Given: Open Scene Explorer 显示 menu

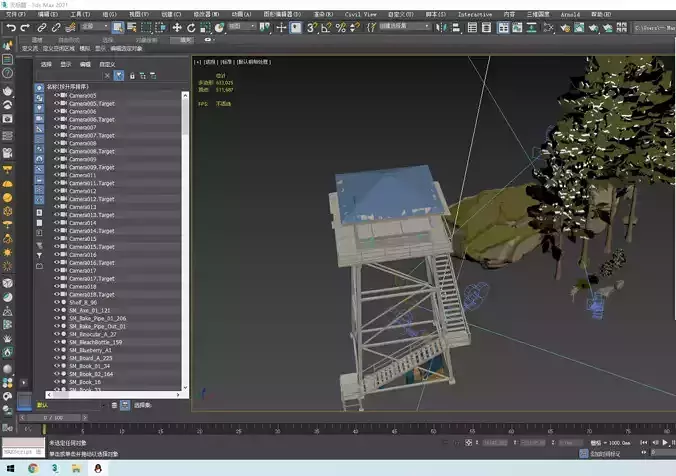Looking at the screenshot, I should tap(66, 64).
